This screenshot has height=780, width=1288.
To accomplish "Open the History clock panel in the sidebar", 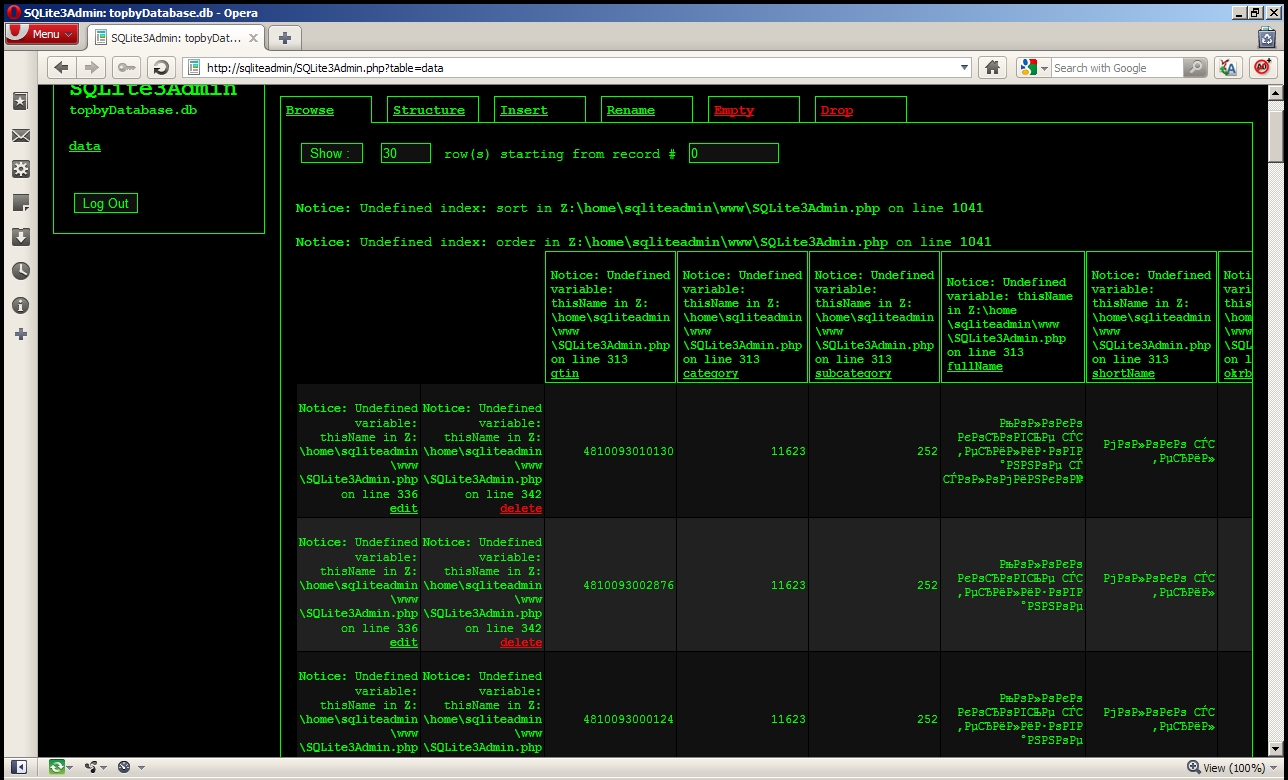I will click(x=20, y=271).
